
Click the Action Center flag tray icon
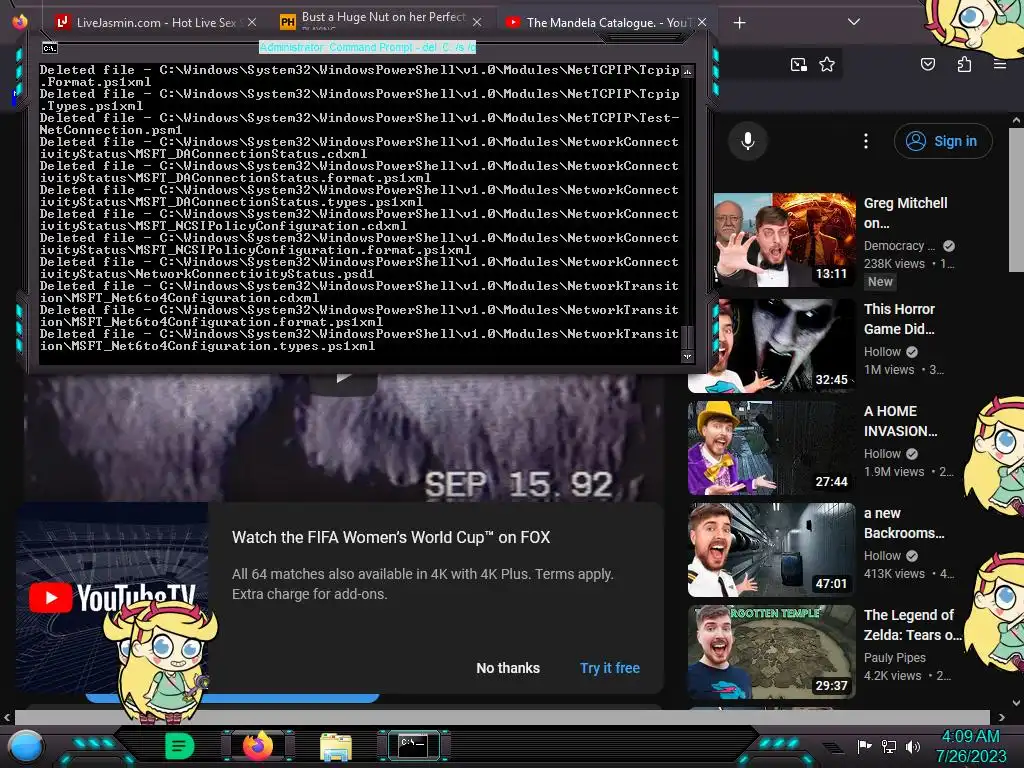click(x=864, y=746)
